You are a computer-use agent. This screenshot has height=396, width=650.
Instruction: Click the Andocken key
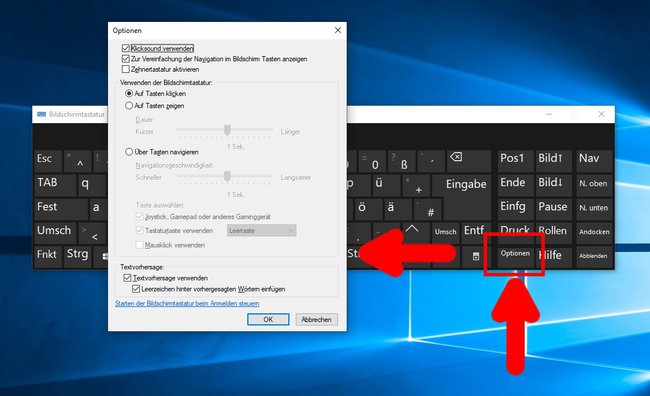pos(594,232)
